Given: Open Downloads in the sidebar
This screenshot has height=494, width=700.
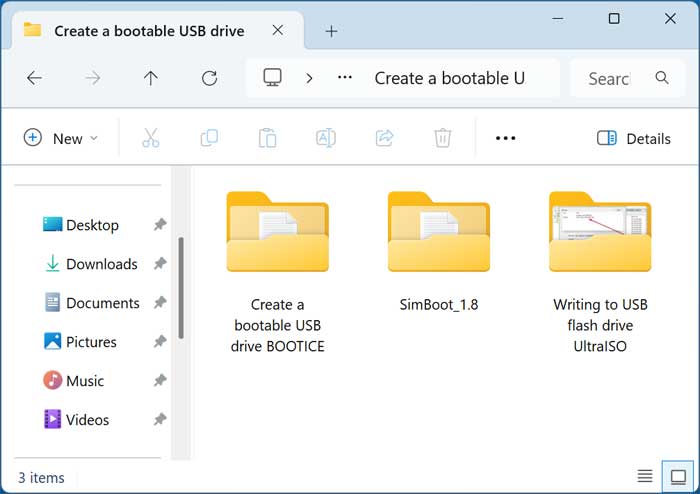Looking at the screenshot, I should pyautogui.click(x=91, y=264).
